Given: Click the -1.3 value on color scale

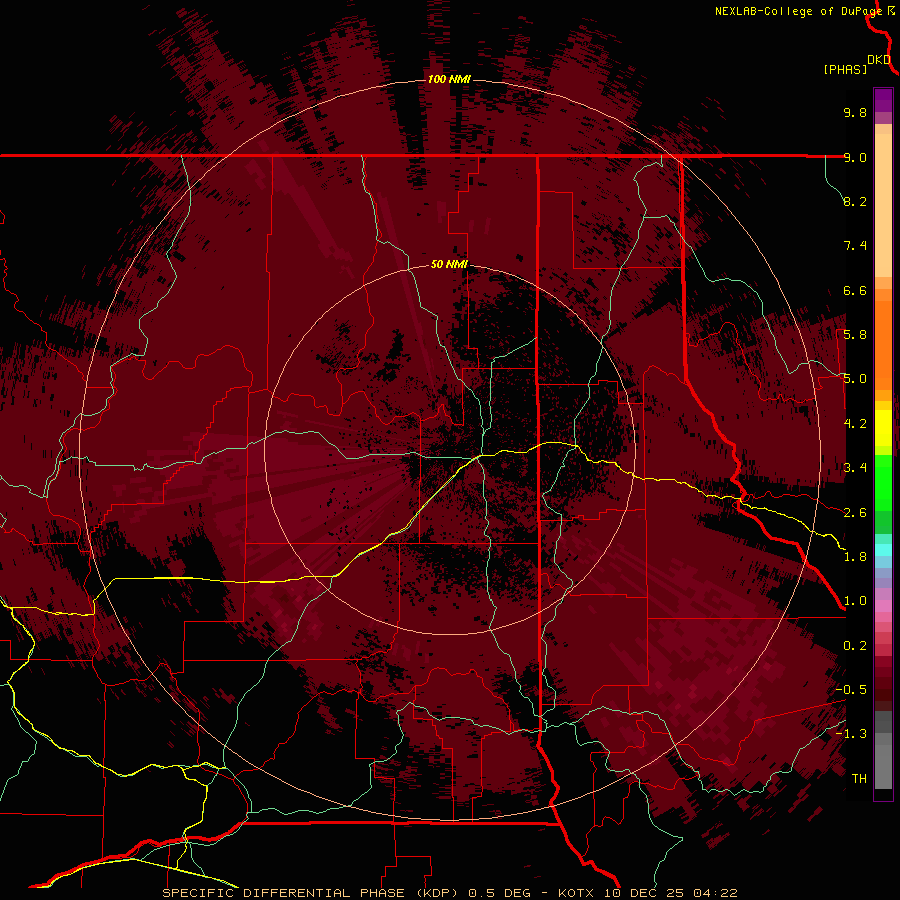Looking at the screenshot, I should (x=851, y=734).
